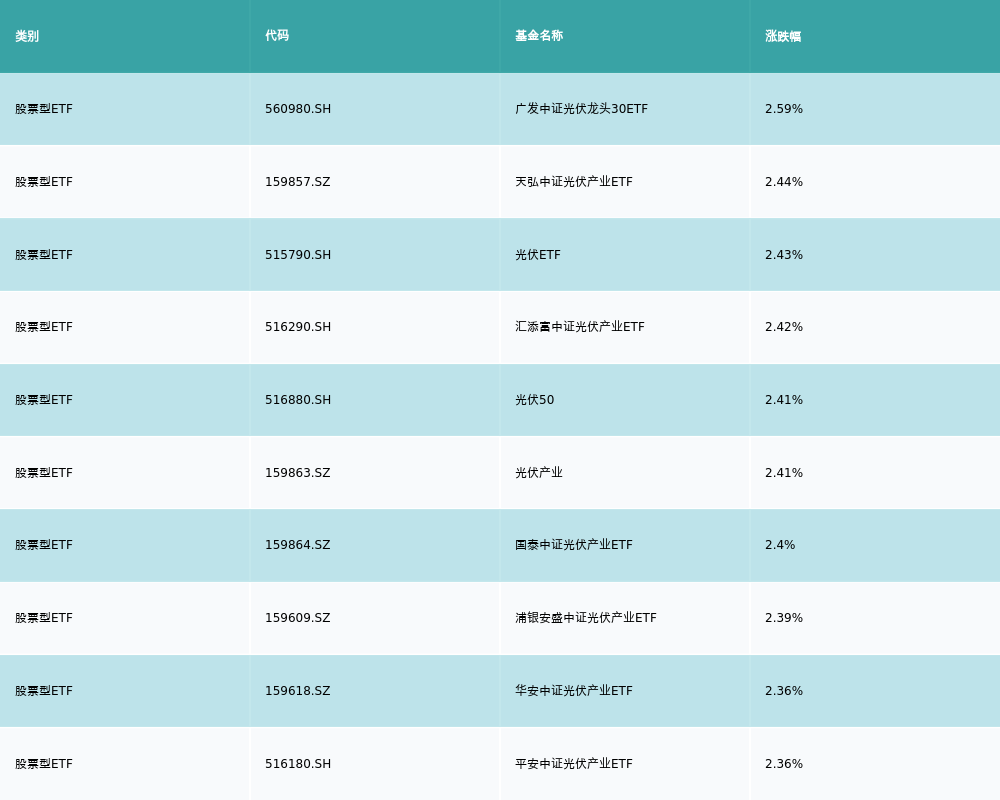Viewport: 1000px width, 800px height.
Task: Click 股票型ETF in the 159857.SZ row
Action: [44, 182]
